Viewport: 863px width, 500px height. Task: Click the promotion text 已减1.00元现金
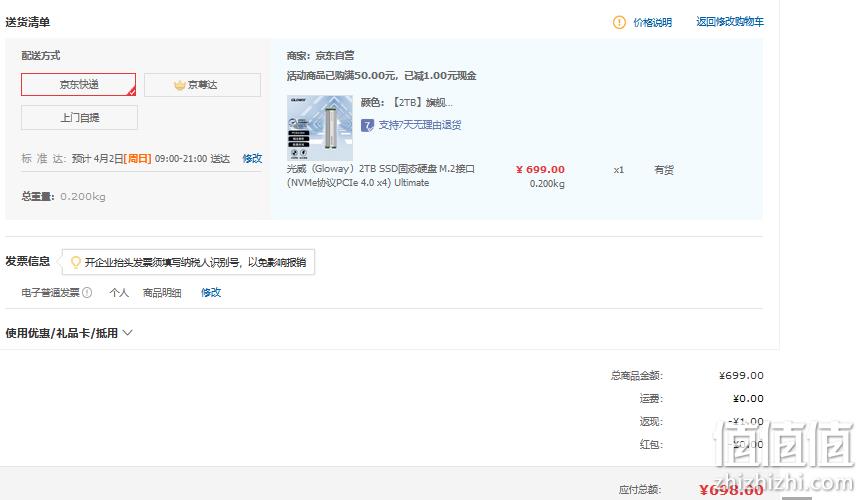pos(440,75)
